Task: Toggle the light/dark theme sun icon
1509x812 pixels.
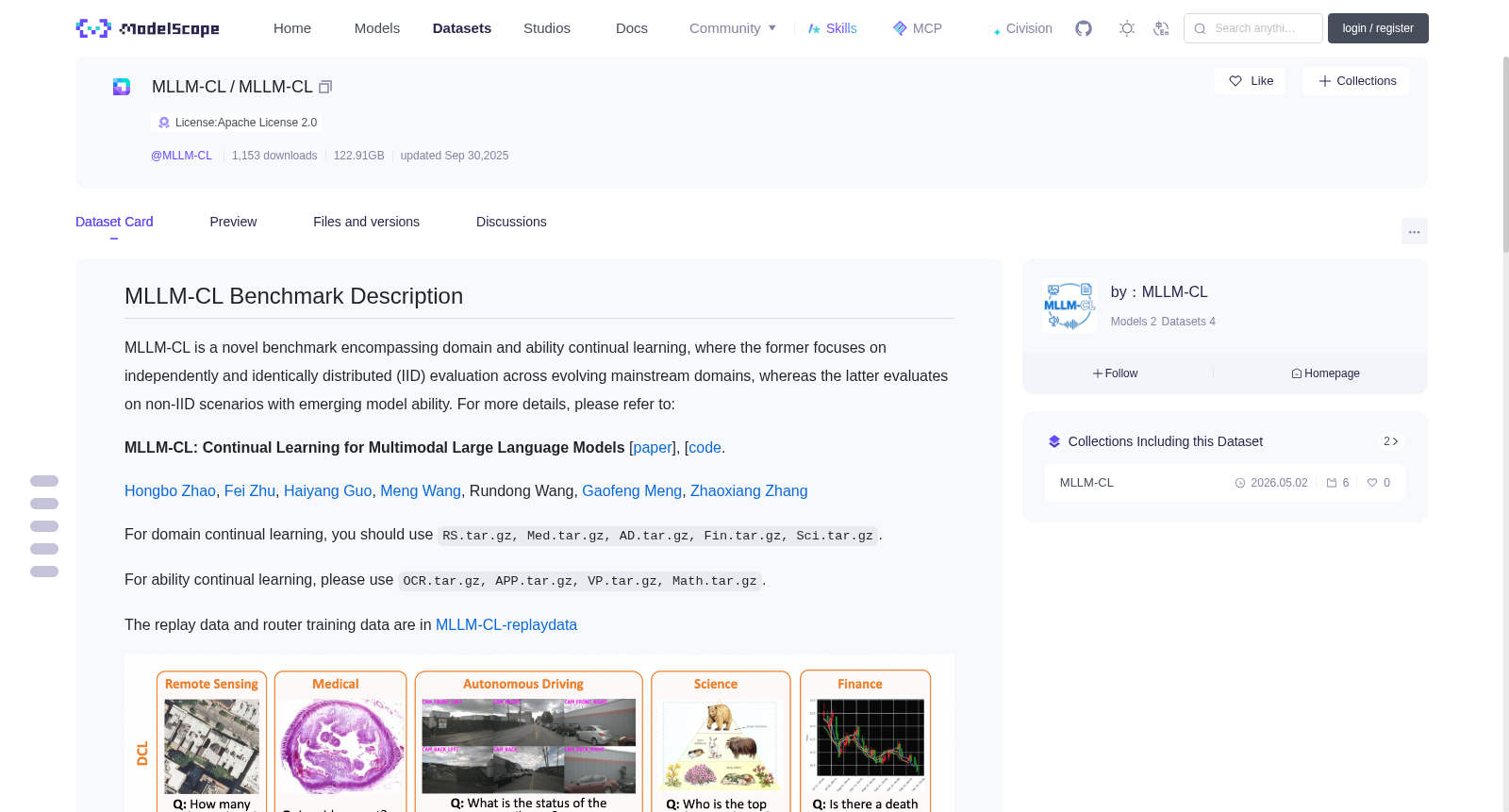Action: click(x=1127, y=28)
